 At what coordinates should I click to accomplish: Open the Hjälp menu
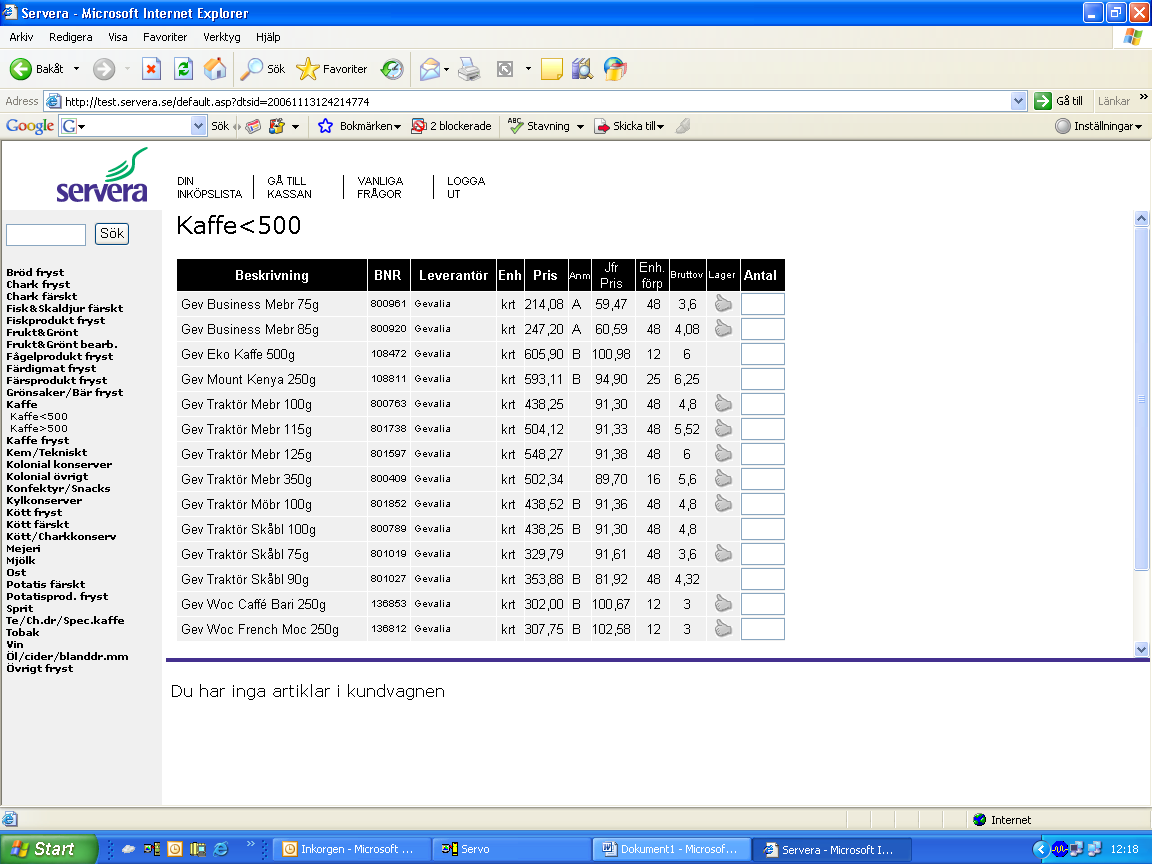point(268,37)
